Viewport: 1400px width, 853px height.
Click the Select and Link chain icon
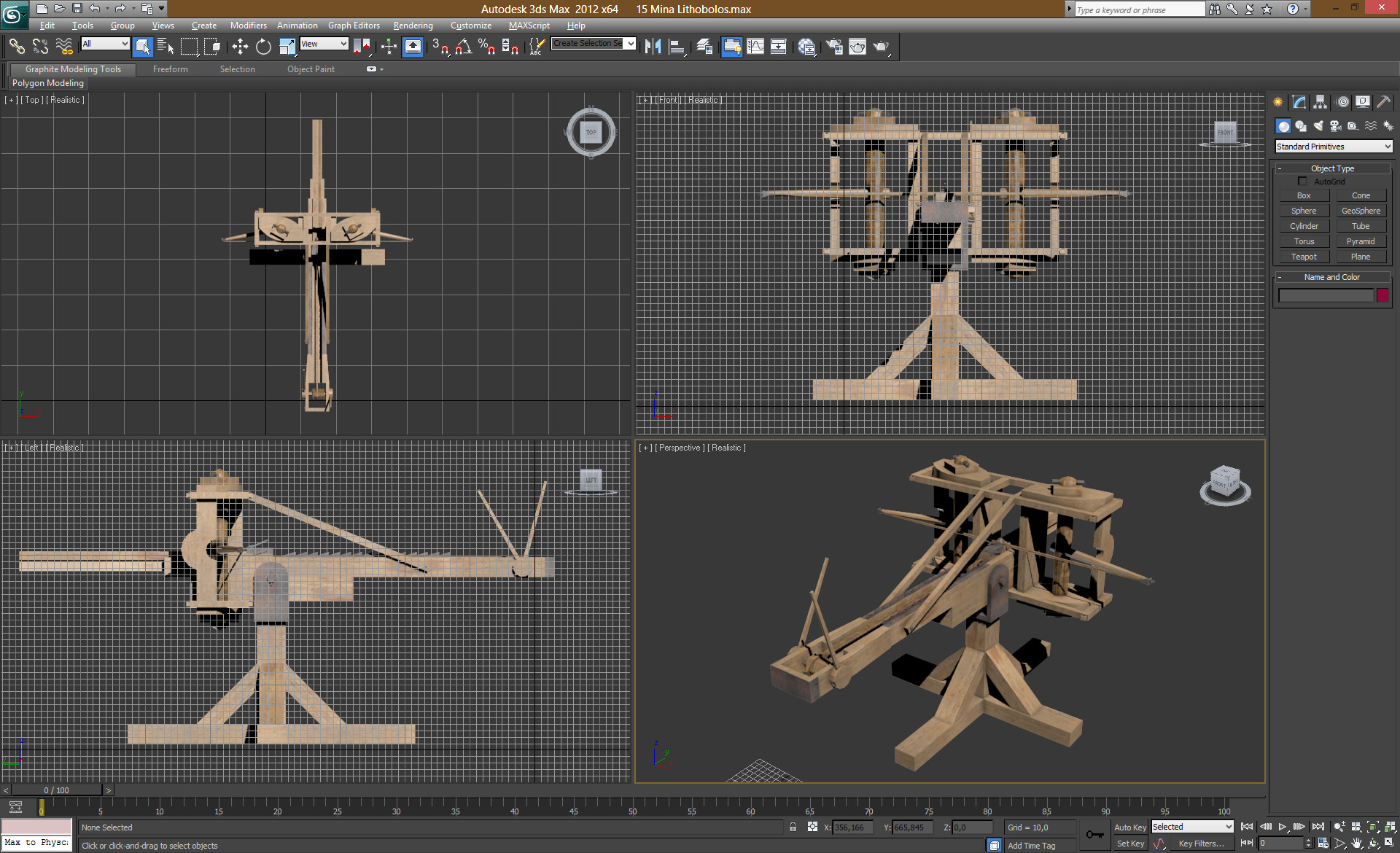coord(16,47)
